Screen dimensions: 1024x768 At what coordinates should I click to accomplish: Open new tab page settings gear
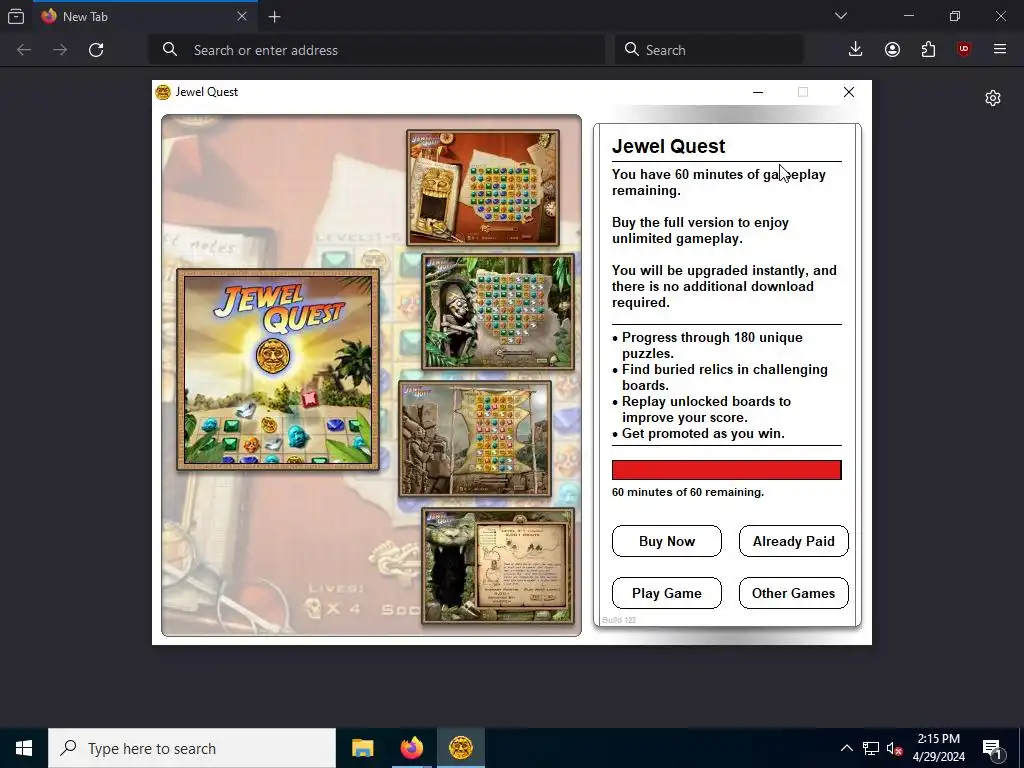click(993, 98)
